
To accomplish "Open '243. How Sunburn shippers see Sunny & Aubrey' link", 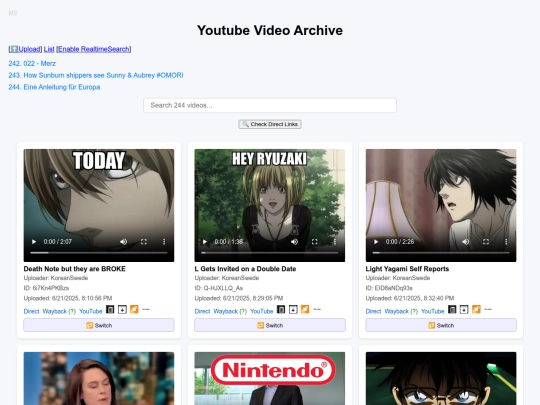I will [x=96, y=75].
